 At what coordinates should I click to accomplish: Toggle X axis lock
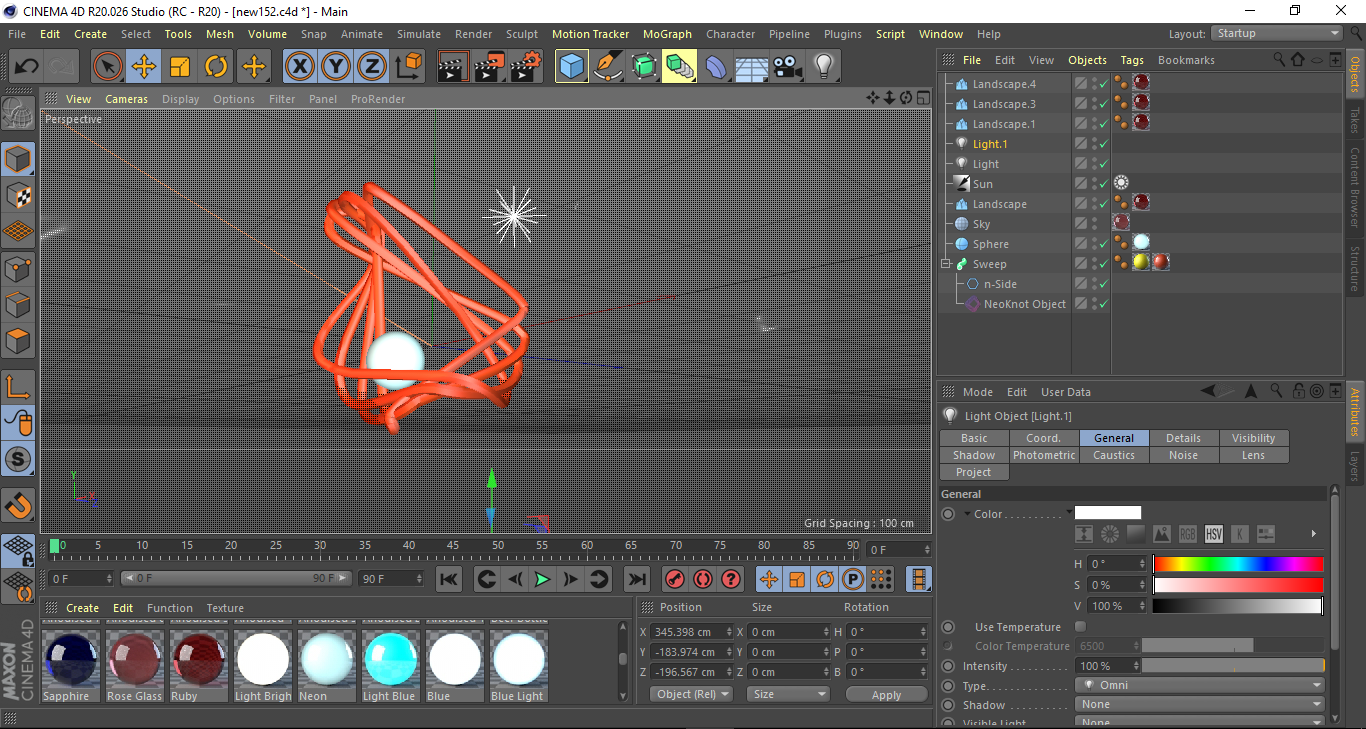coord(299,67)
